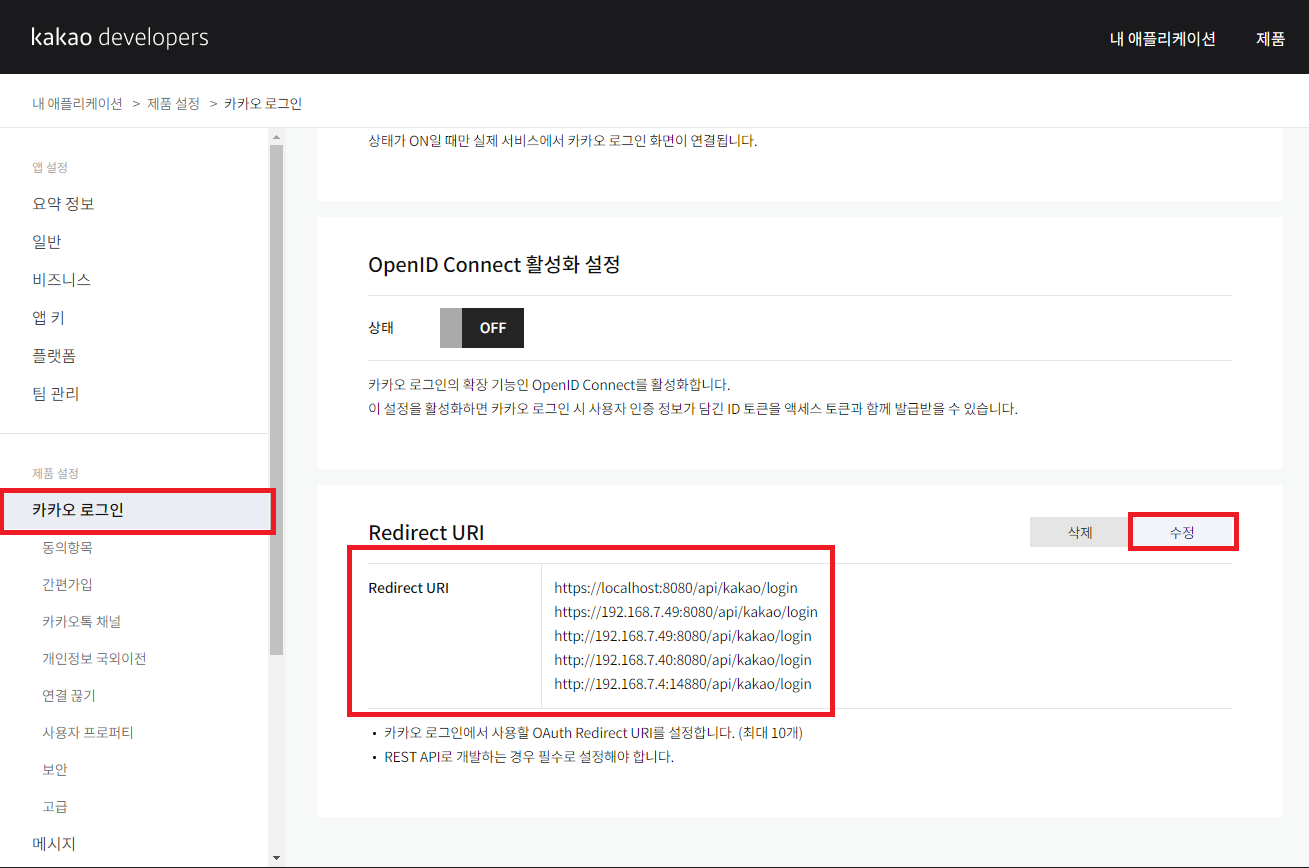
Task: Open 요약 정보 in sidebar
Action: coord(63,204)
